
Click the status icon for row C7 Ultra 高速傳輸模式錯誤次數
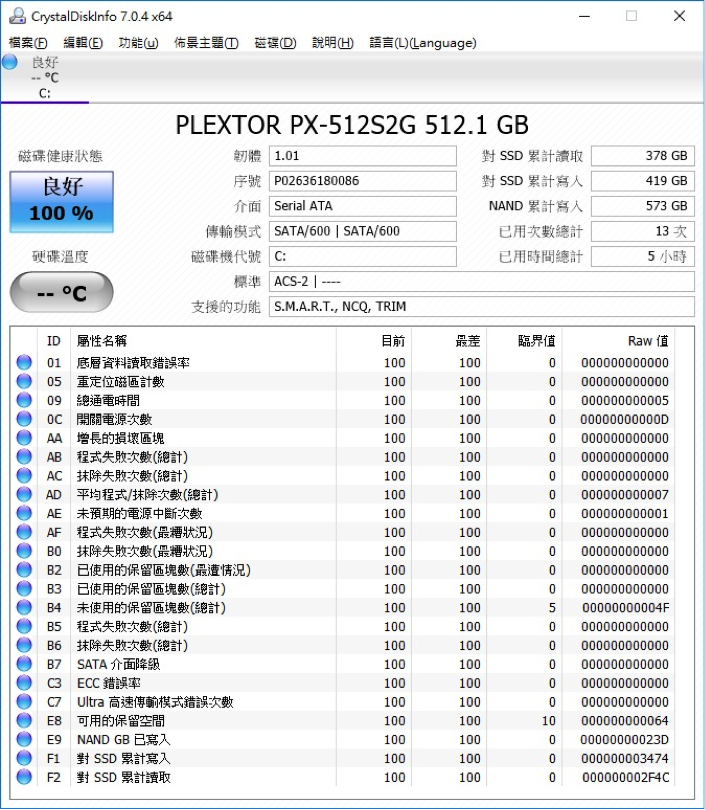[x=24, y=702]
